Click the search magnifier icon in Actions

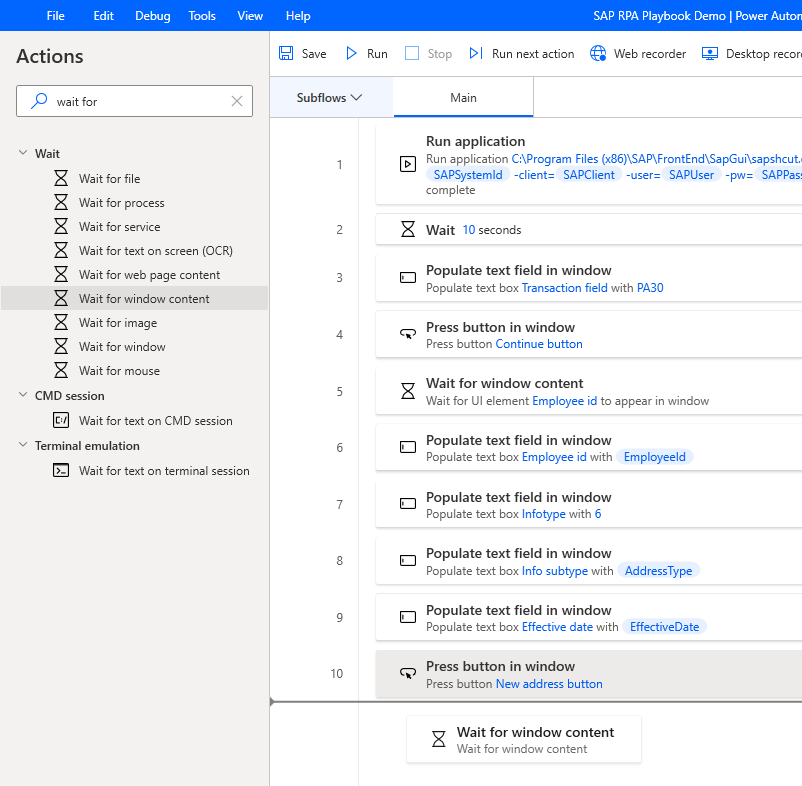click(x=39, y=101)
